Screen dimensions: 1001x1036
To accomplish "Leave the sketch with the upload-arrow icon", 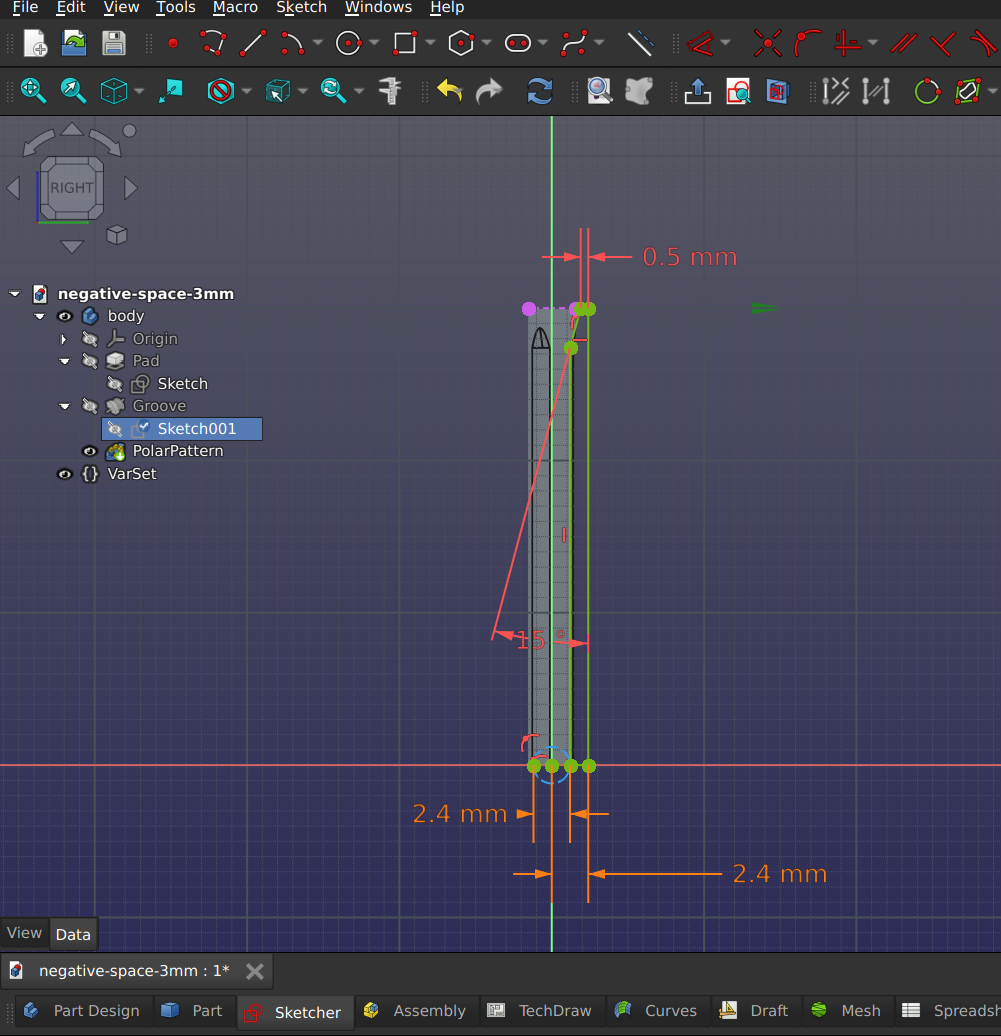I will [x=698, y=91].
